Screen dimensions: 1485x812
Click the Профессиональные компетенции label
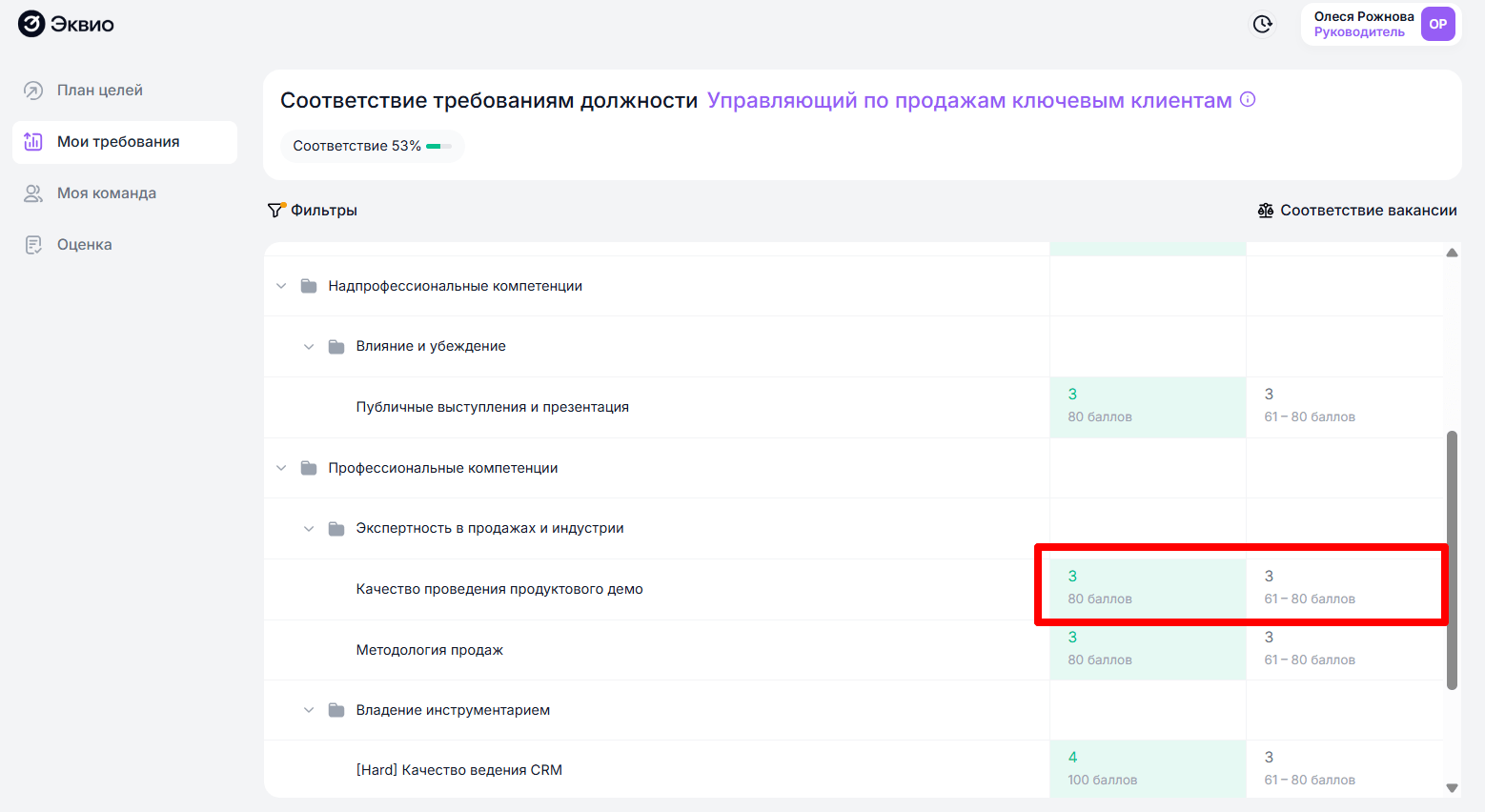click(443, 468)
